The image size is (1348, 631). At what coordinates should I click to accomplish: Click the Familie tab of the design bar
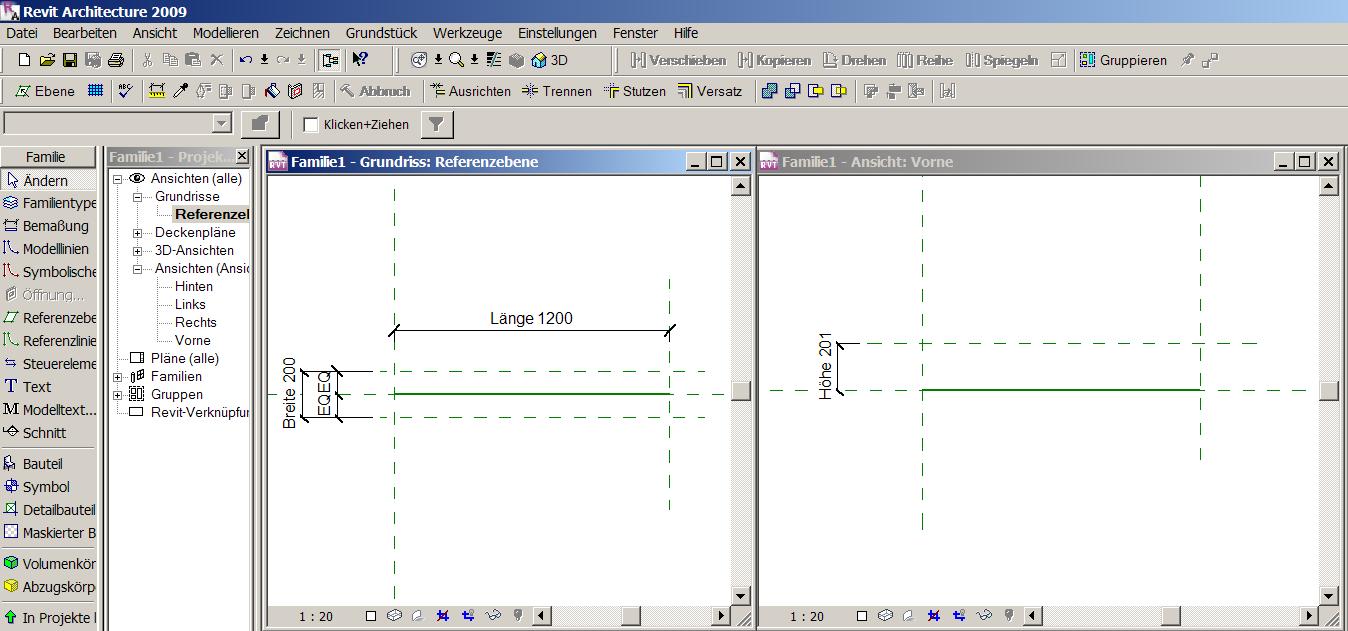tap(46, 157)
